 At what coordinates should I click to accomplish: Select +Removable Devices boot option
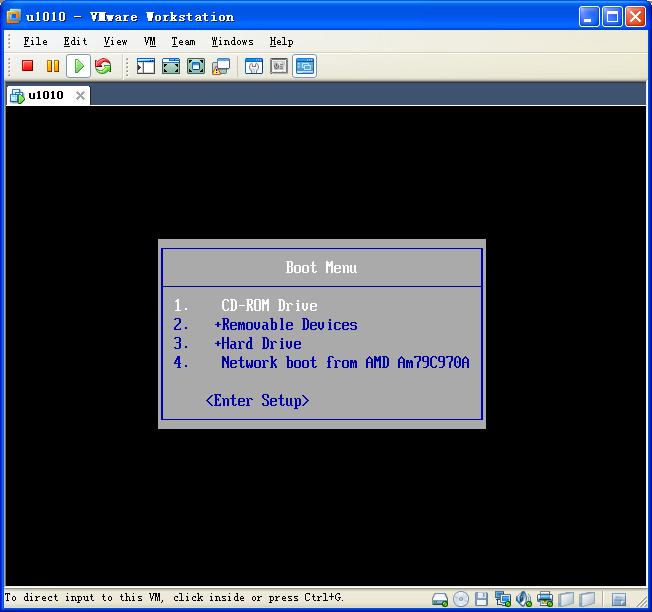point(286,325)
